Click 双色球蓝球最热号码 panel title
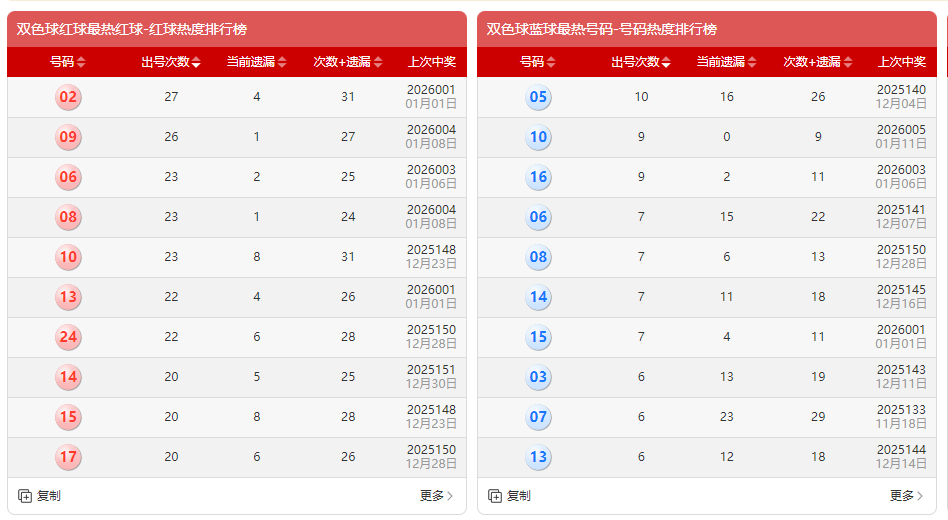Viewport: 948px width, 520px height. 602,29
